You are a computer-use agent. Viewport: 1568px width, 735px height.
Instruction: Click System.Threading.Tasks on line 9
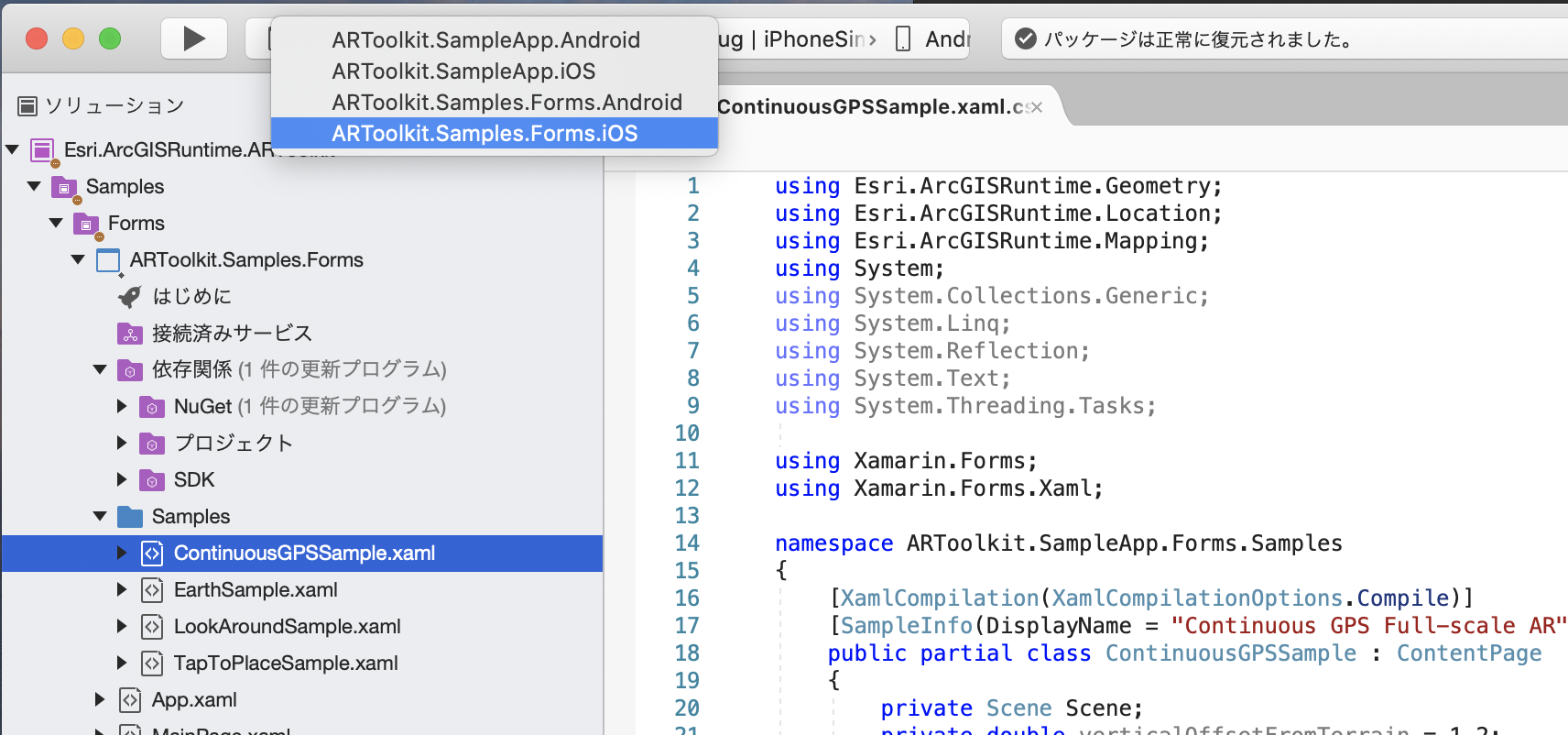click(998, 406)
